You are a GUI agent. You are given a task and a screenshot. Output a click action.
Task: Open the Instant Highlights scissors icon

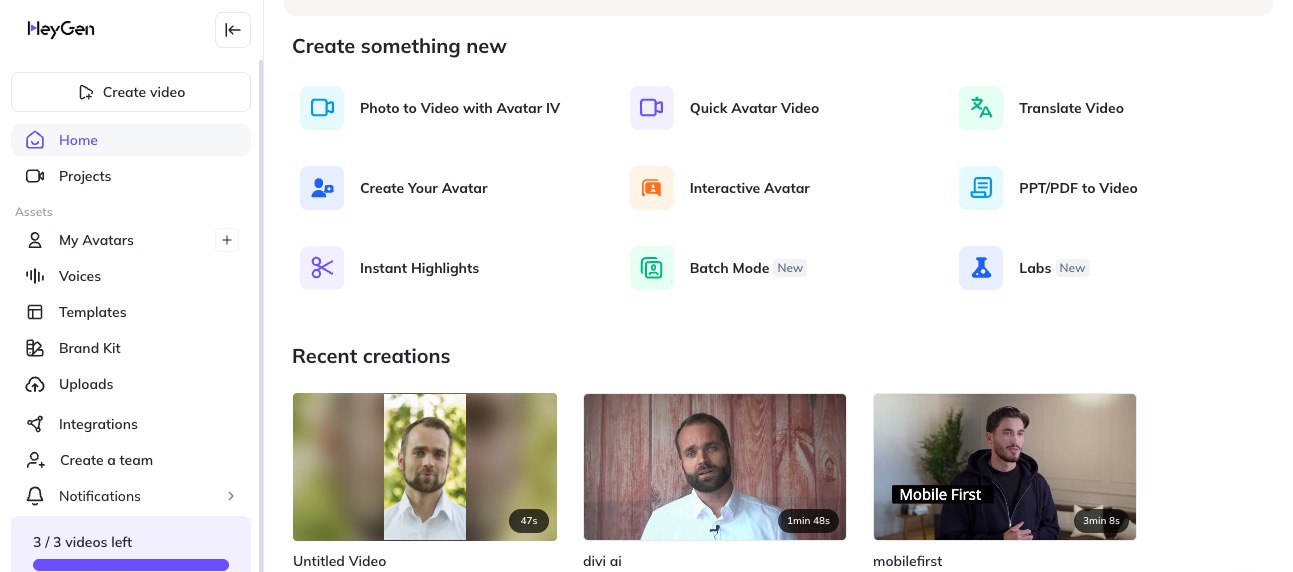(322, 268)
